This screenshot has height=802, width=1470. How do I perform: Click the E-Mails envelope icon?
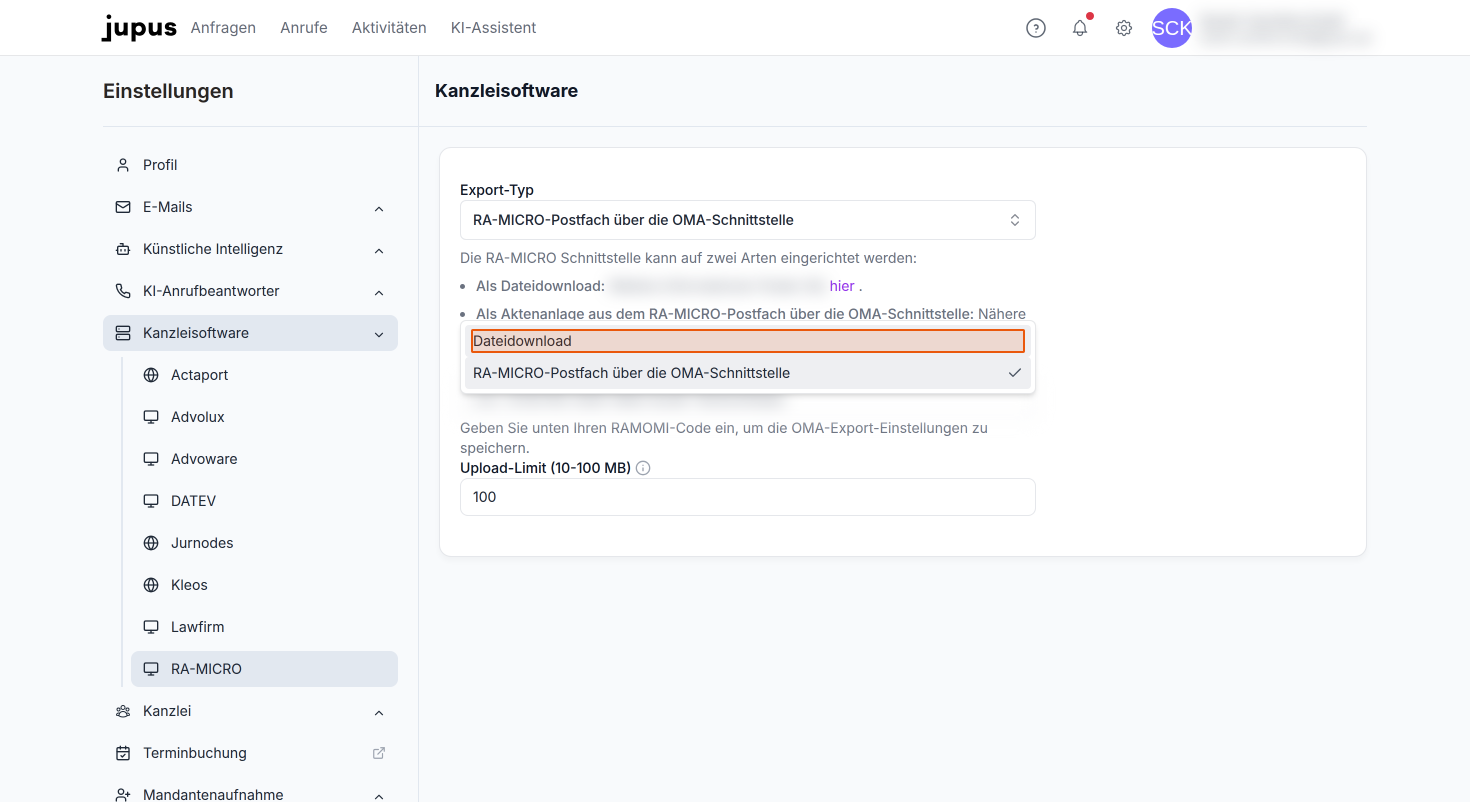123,207
